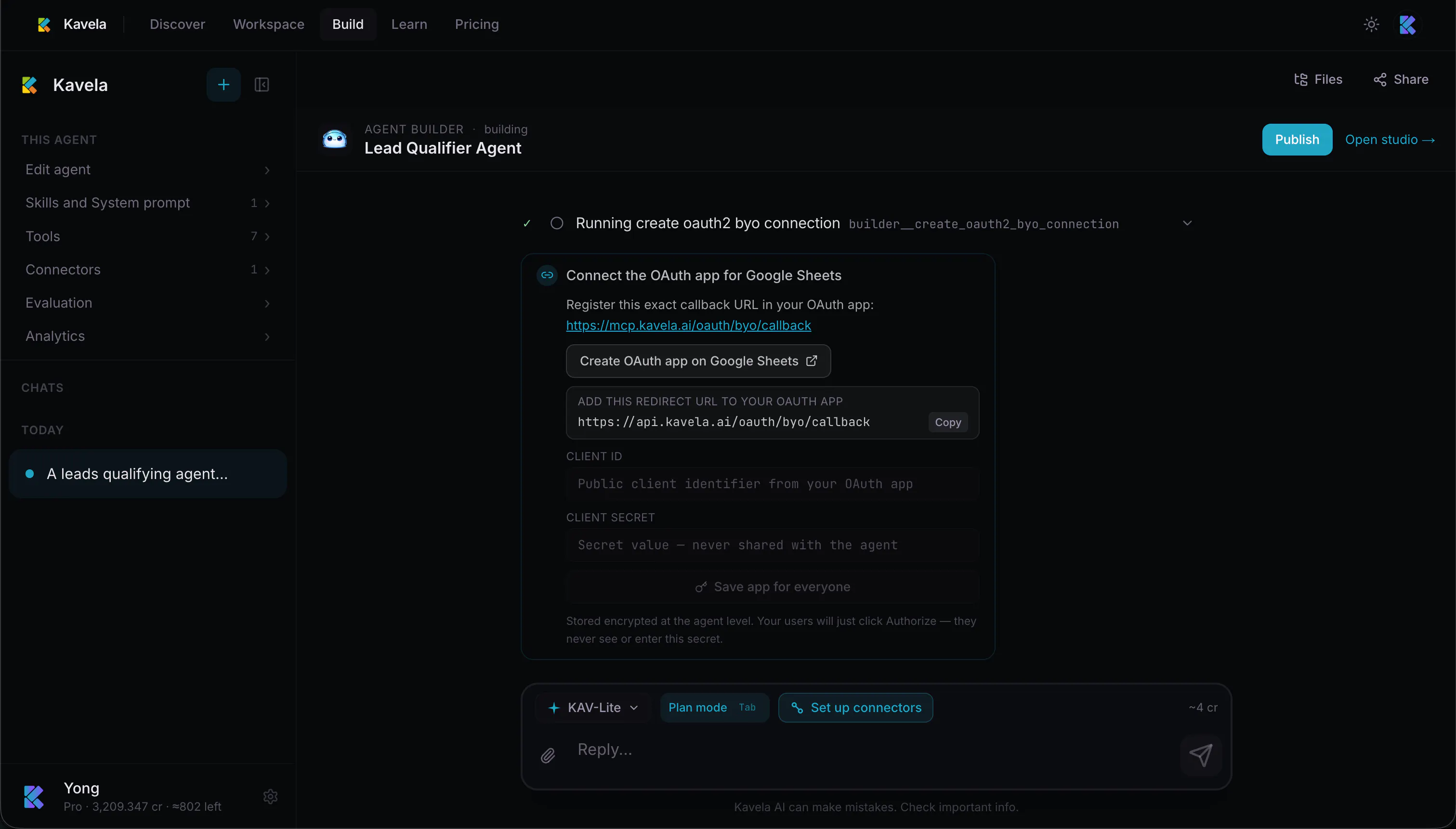Screen dimensions: 1456x829
Task: Expand the Tools section
Action: (147, 236)
